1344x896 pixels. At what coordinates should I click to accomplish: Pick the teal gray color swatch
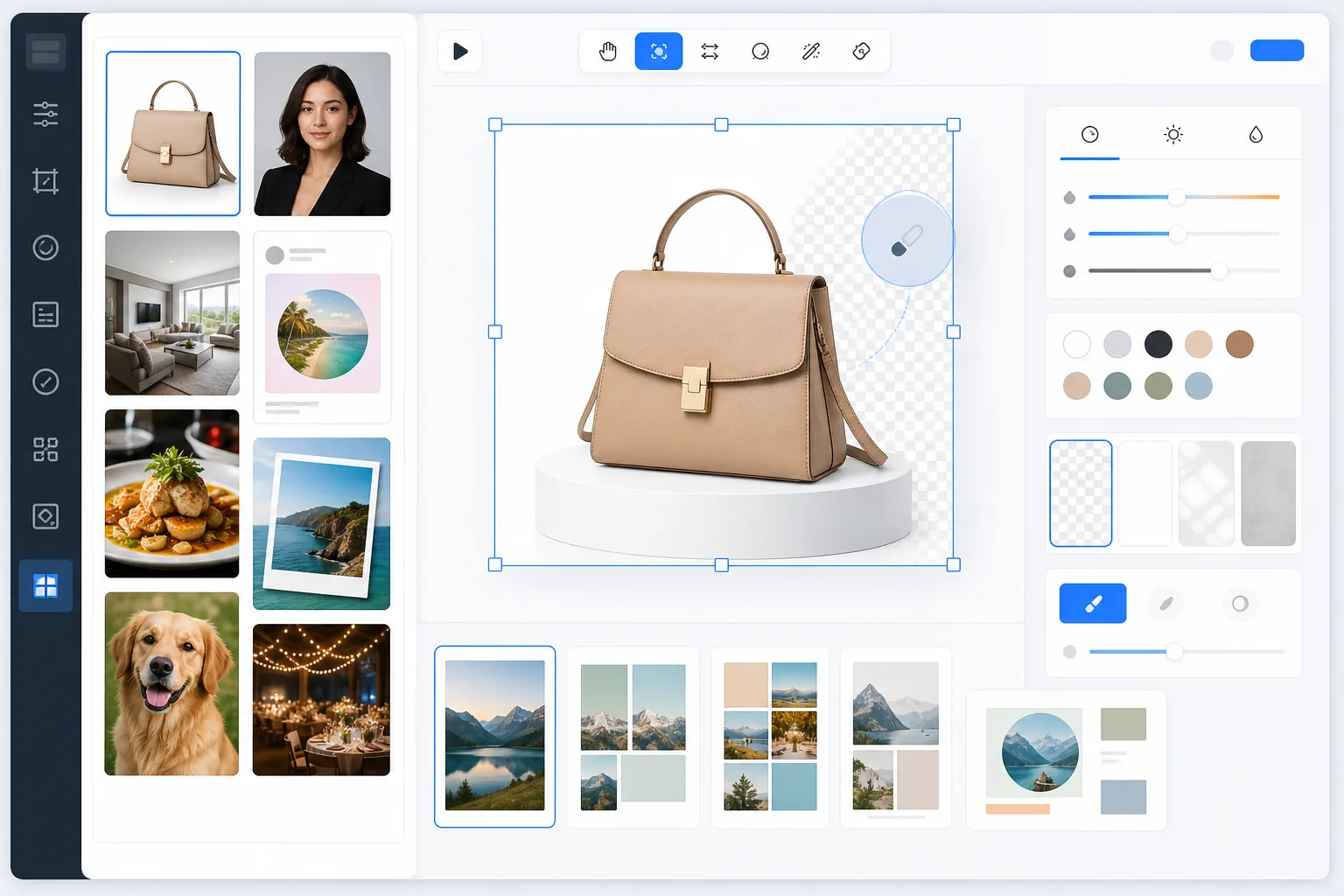[1117, 386]
